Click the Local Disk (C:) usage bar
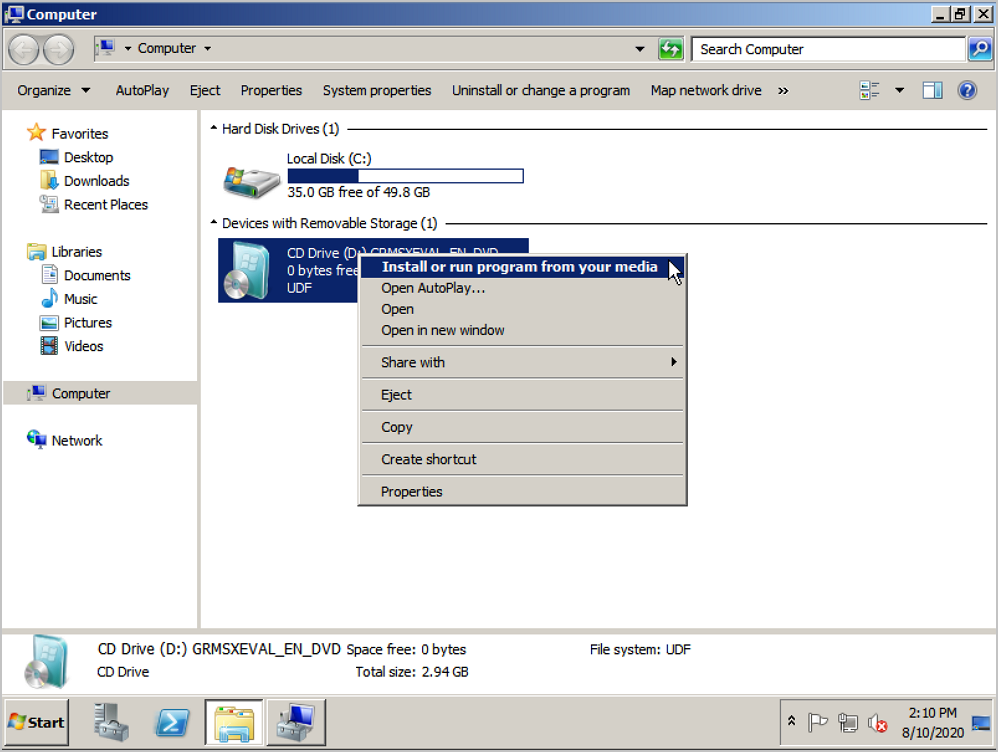Viewport: 998px width, 752px height. (405, 176)
